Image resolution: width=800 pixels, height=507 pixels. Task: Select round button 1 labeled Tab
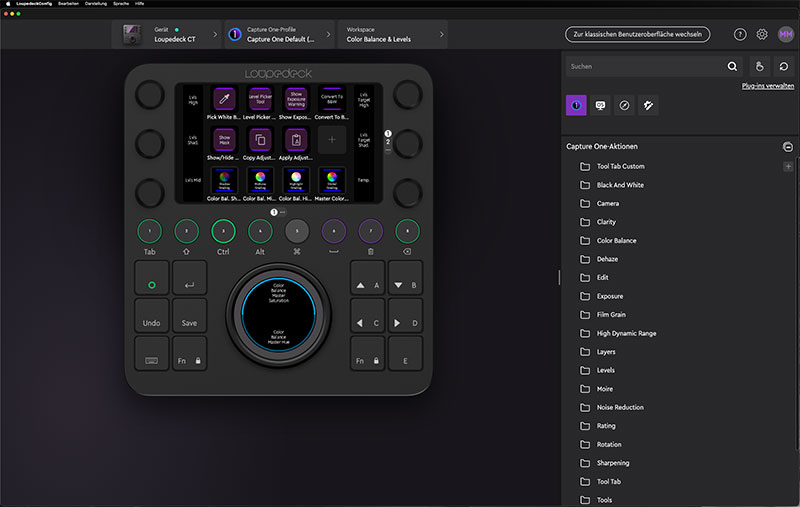(149, 231)
